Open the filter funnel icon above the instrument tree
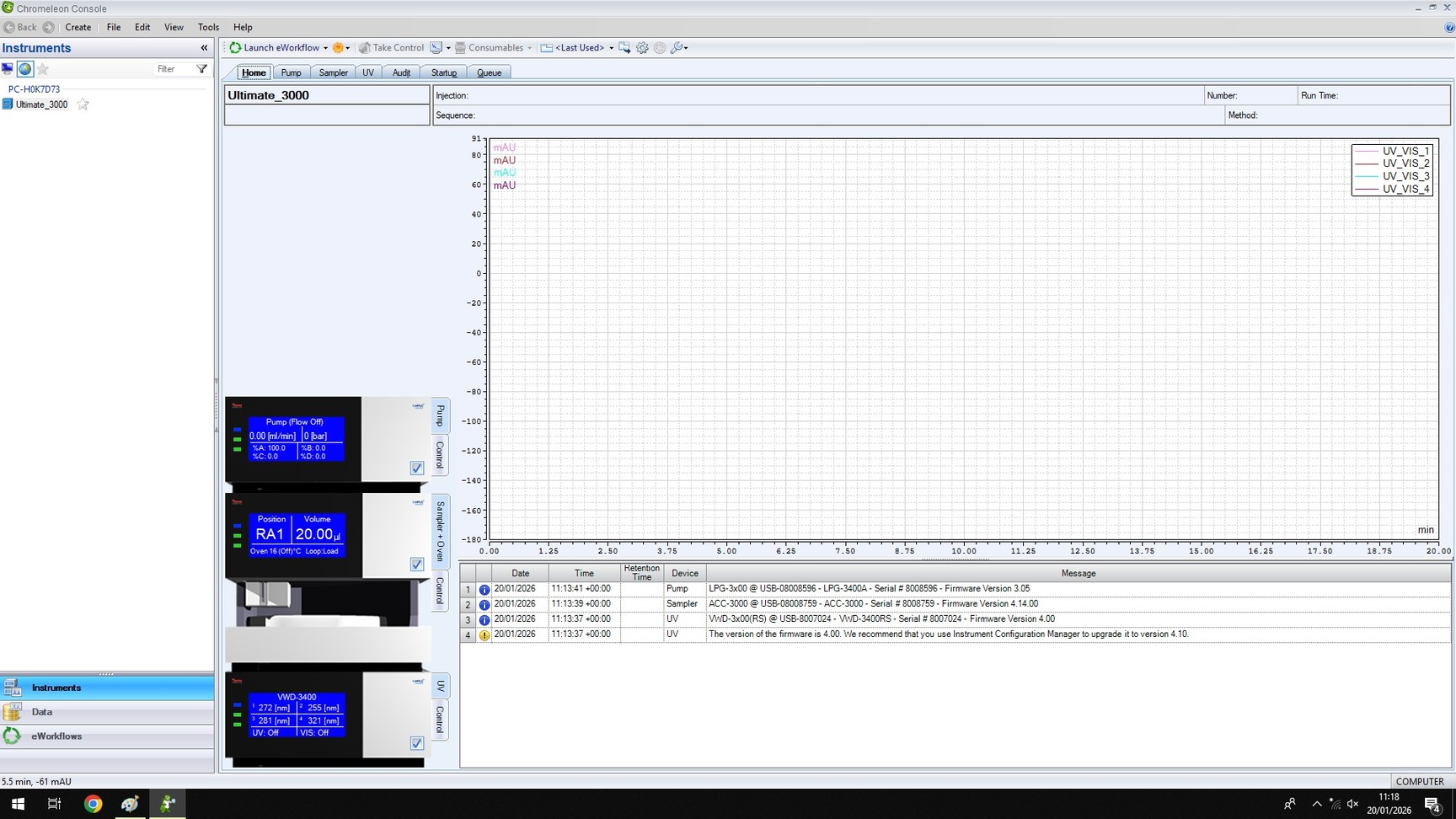Screen dimensions: 1456x819 201,69
